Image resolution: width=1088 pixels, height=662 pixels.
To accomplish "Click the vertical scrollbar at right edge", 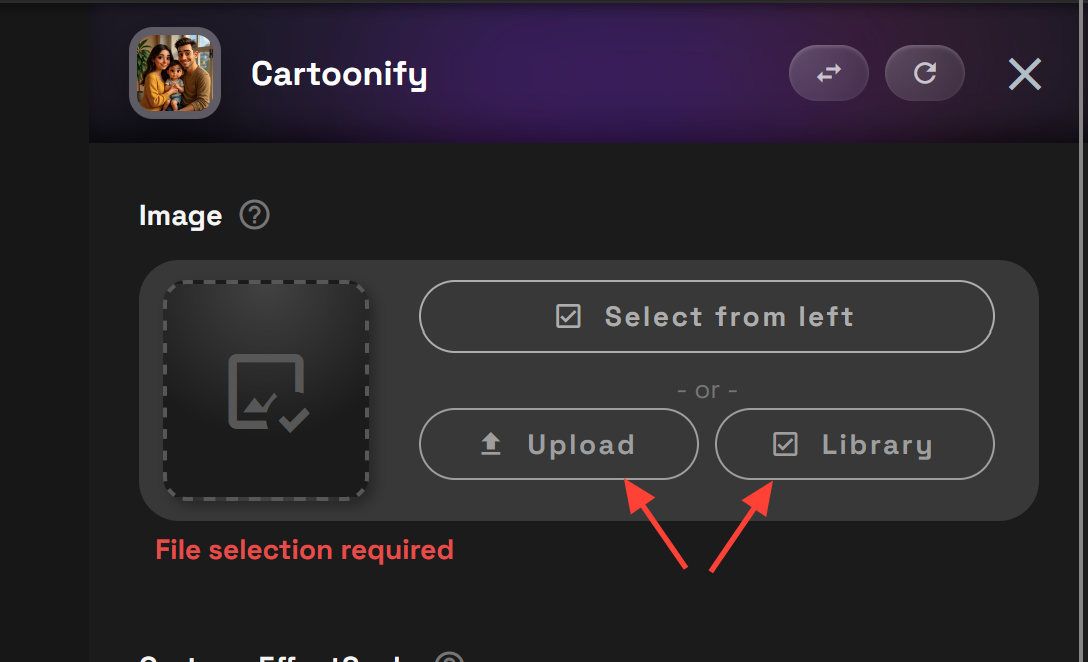I will pos(1084,331).
